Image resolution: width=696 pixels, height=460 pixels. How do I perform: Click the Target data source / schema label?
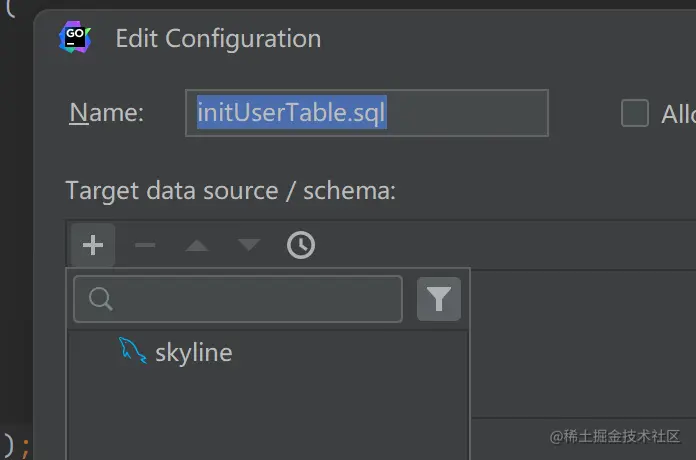(x=230, y=190)
